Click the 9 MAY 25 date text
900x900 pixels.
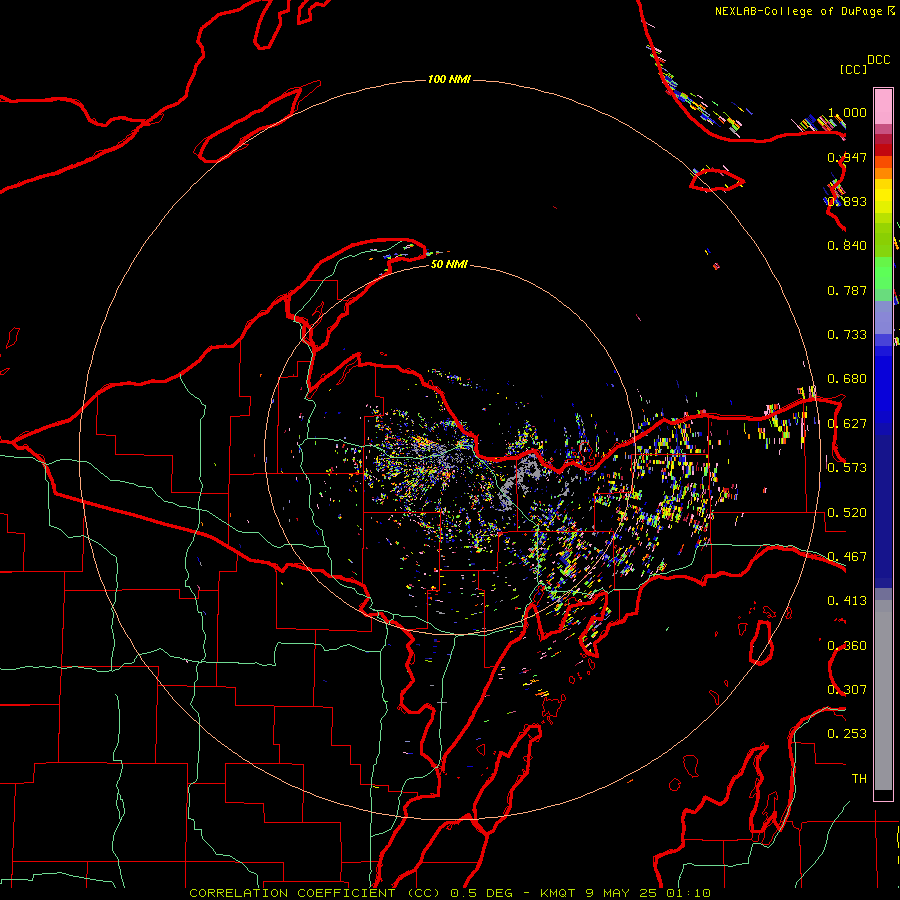pos(622,893)
